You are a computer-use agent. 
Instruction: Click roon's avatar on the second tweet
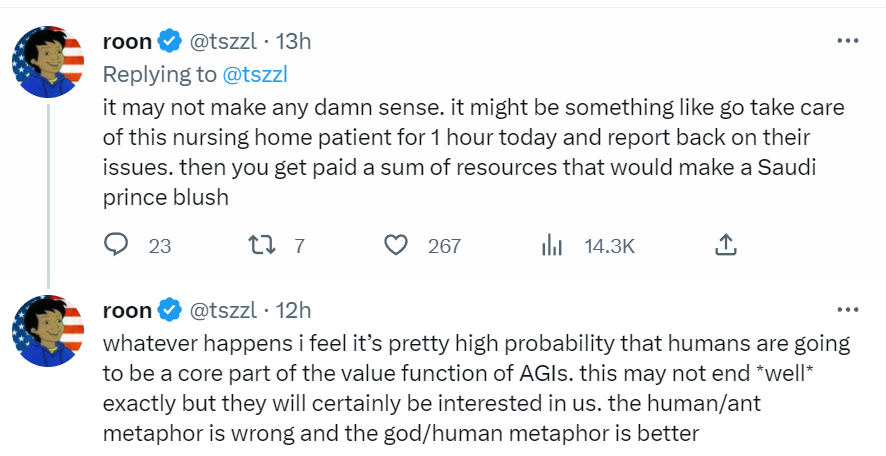pyautogui.click(x=48, y=331)
